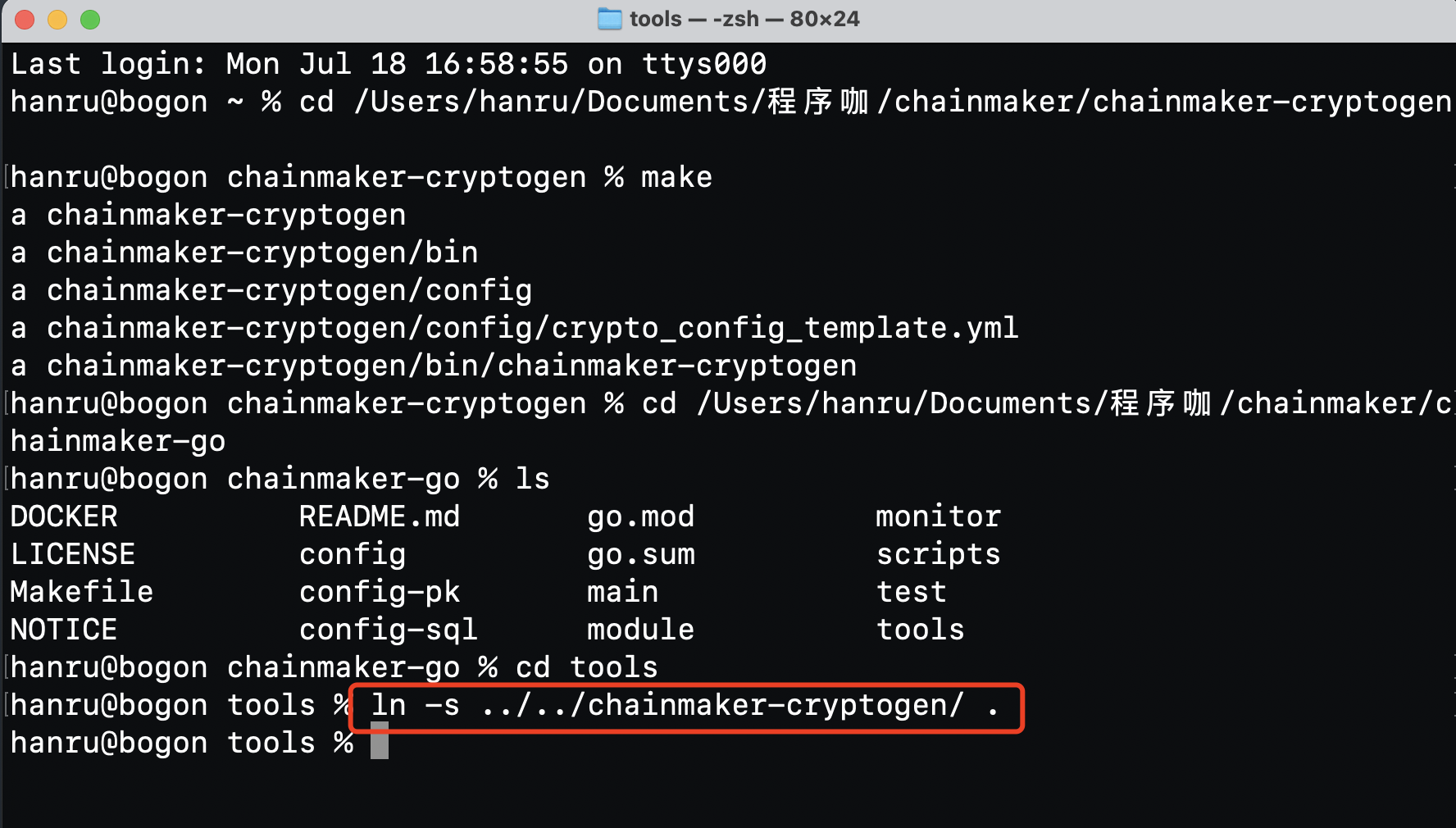Viewport: 1456px width, 828px height.
Task: Click the window title 'tools — -zsh — 80×24'
Action: (744, 19)
